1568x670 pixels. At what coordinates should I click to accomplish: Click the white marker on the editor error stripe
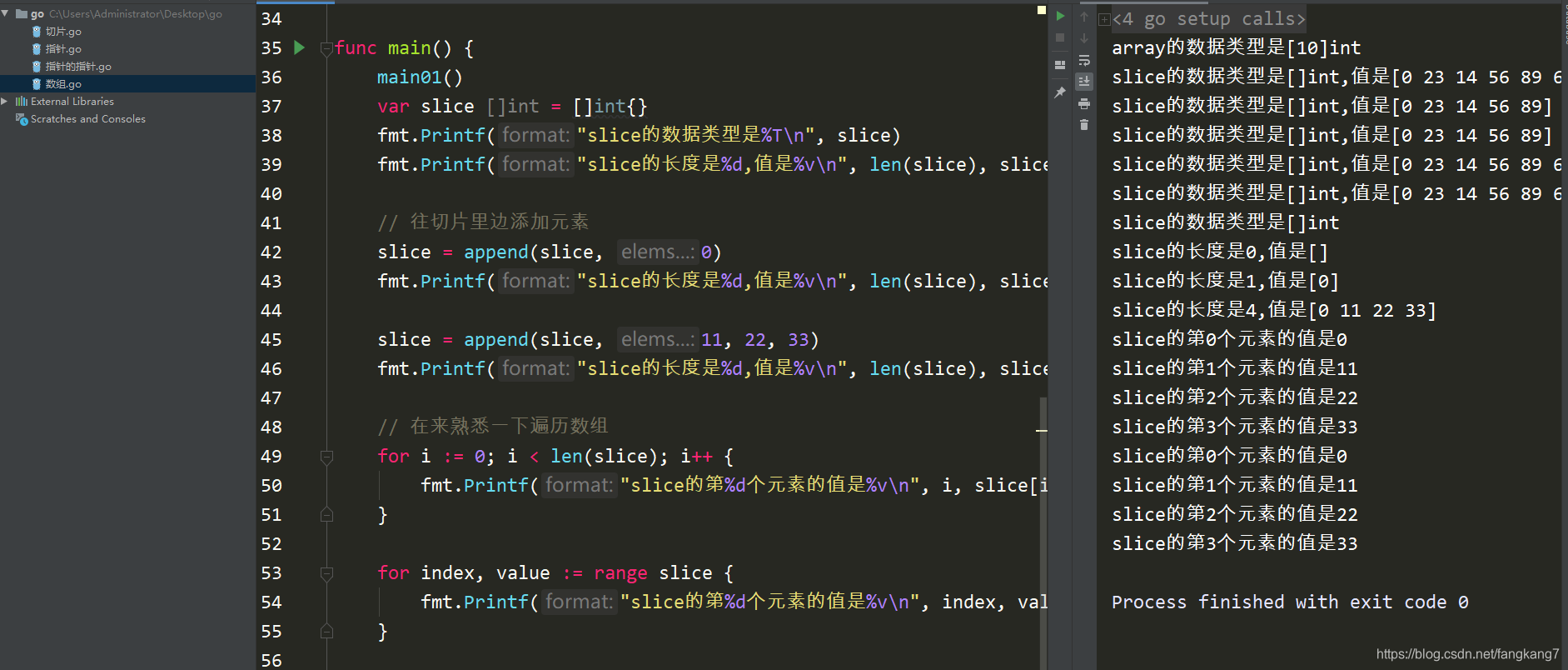[x=1042, y=431]
